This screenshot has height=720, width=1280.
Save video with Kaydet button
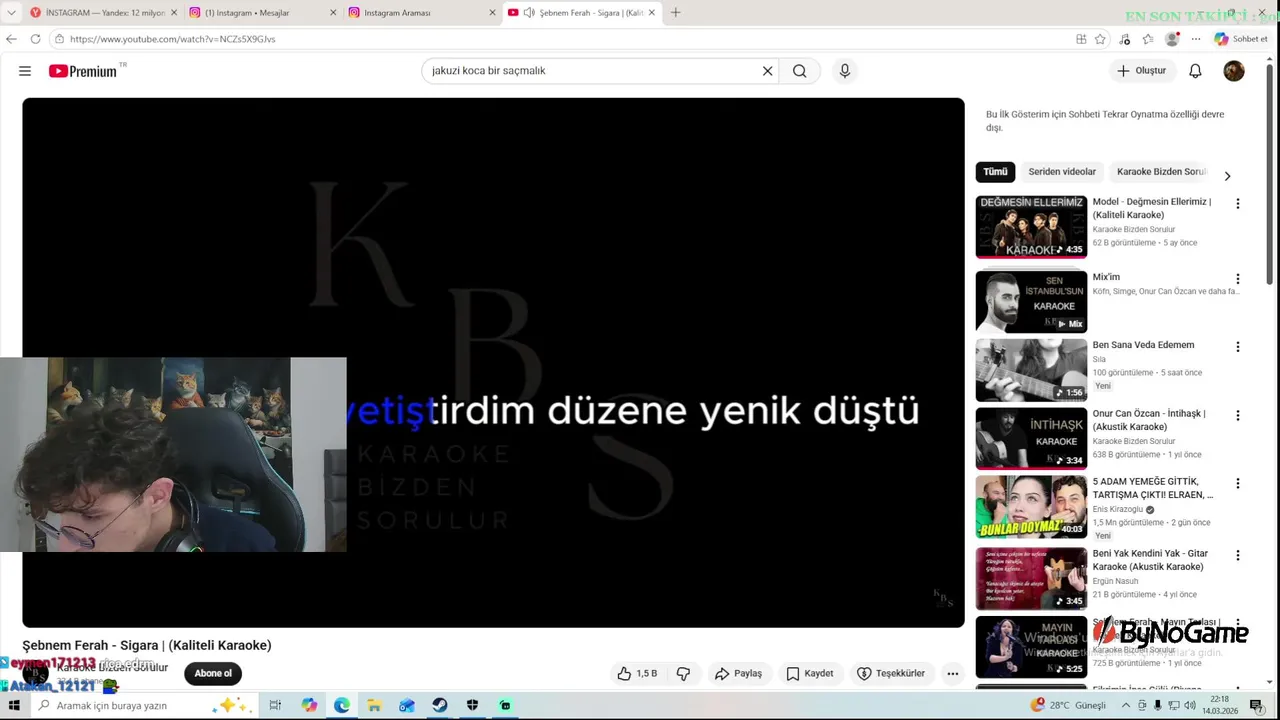pos(810,674)
